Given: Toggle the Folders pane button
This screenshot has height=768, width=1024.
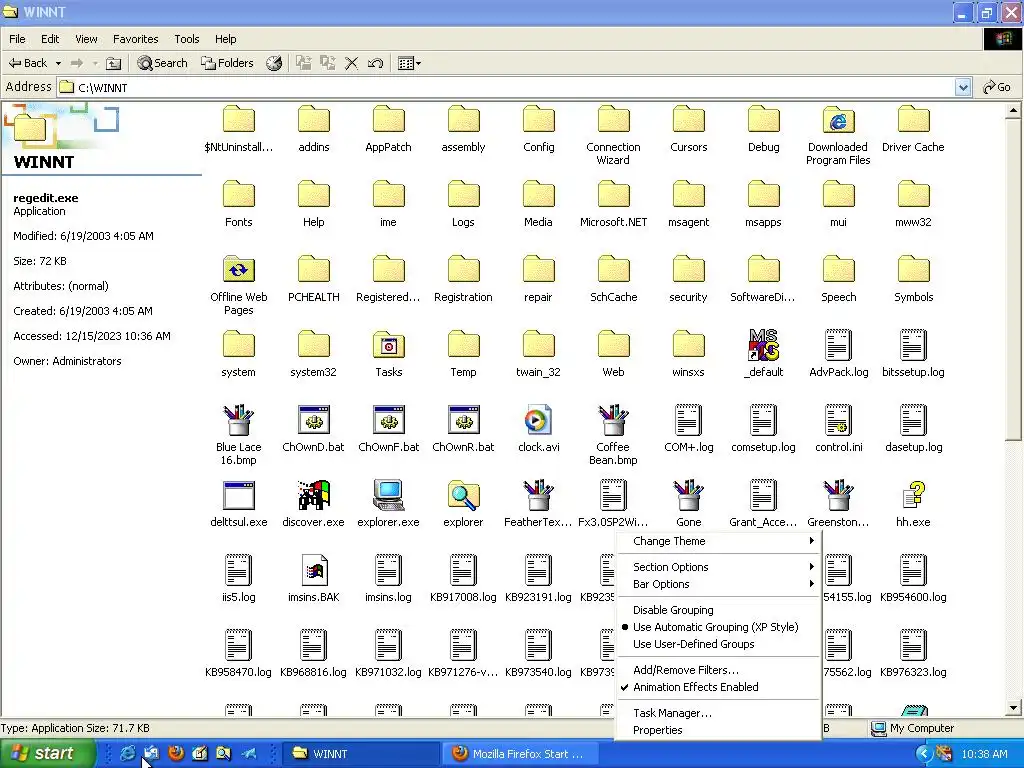Looking at the screenshot, I should [x=227, y=63].
